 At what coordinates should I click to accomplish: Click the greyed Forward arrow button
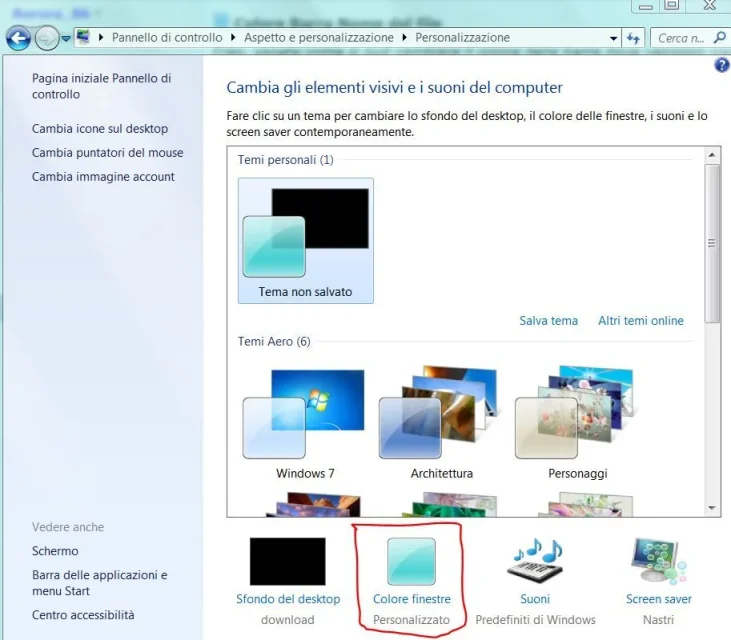[x=47, y=38]
